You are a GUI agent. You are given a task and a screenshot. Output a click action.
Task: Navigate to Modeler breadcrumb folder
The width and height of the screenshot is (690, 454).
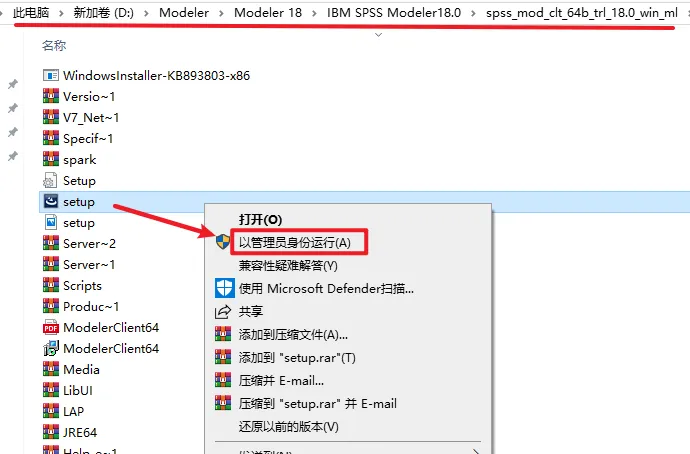coord(184,13)
